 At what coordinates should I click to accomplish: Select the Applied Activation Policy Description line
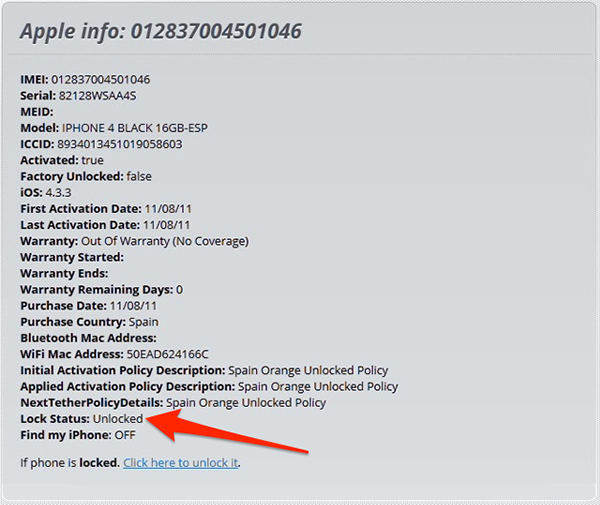click(209, 386)
